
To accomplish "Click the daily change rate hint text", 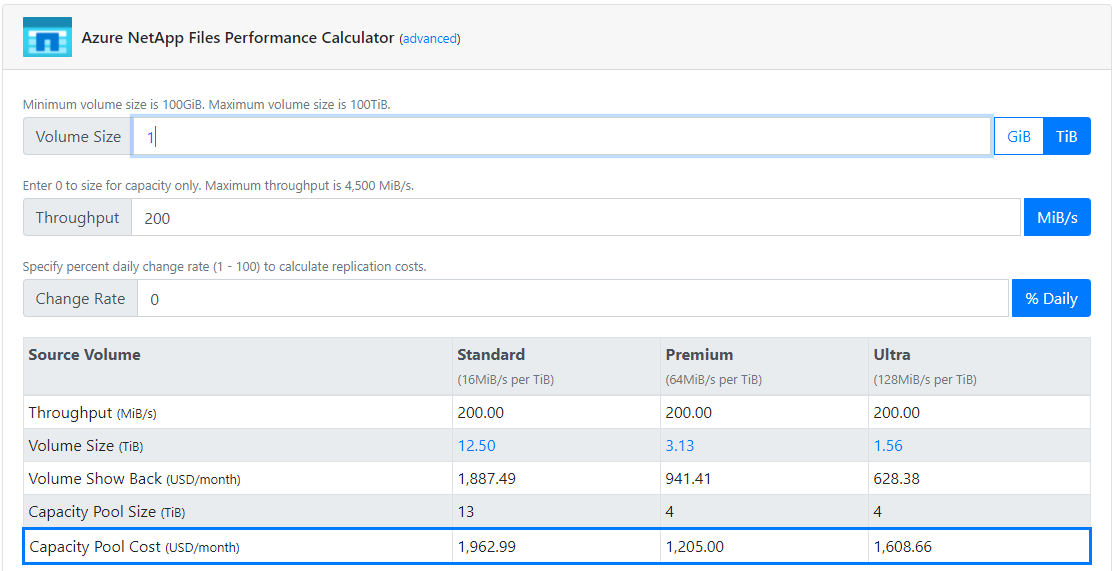I will 224,267.
